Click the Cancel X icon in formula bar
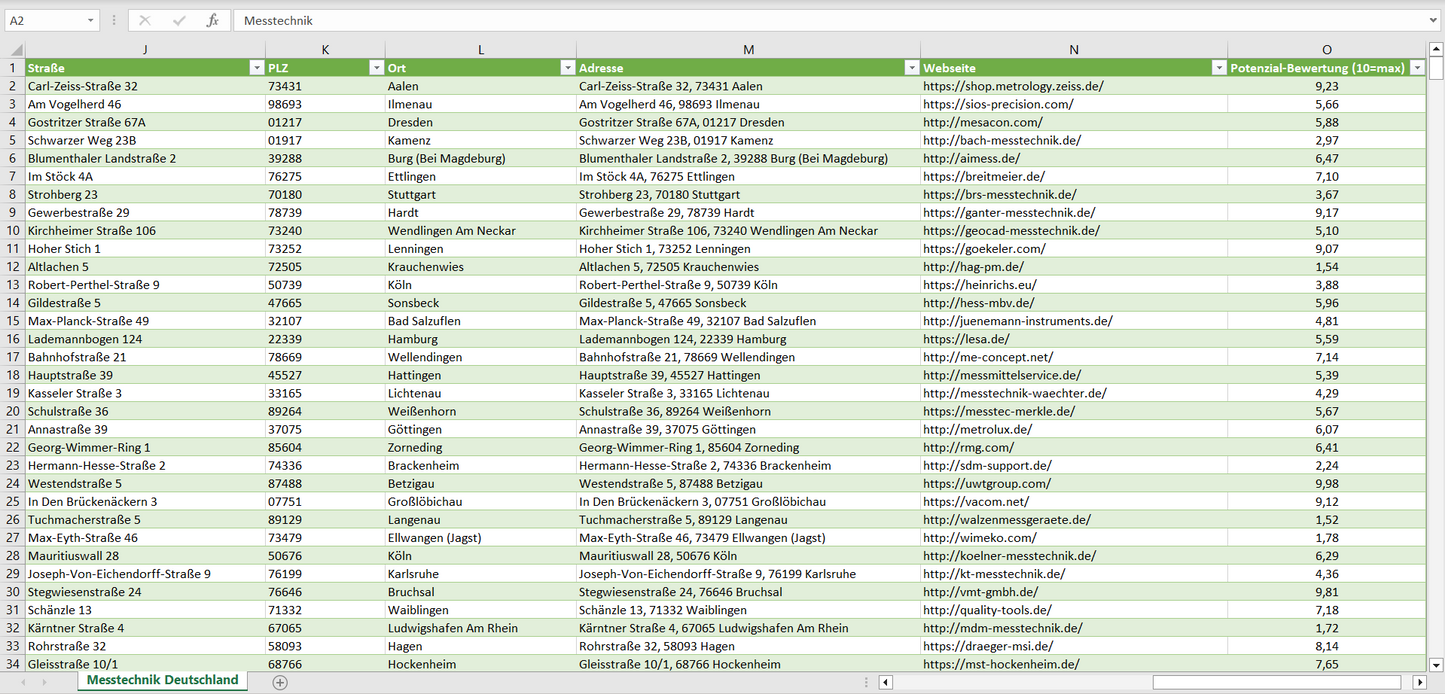Viewport: 1445px width, 694px height. point(145,20)
